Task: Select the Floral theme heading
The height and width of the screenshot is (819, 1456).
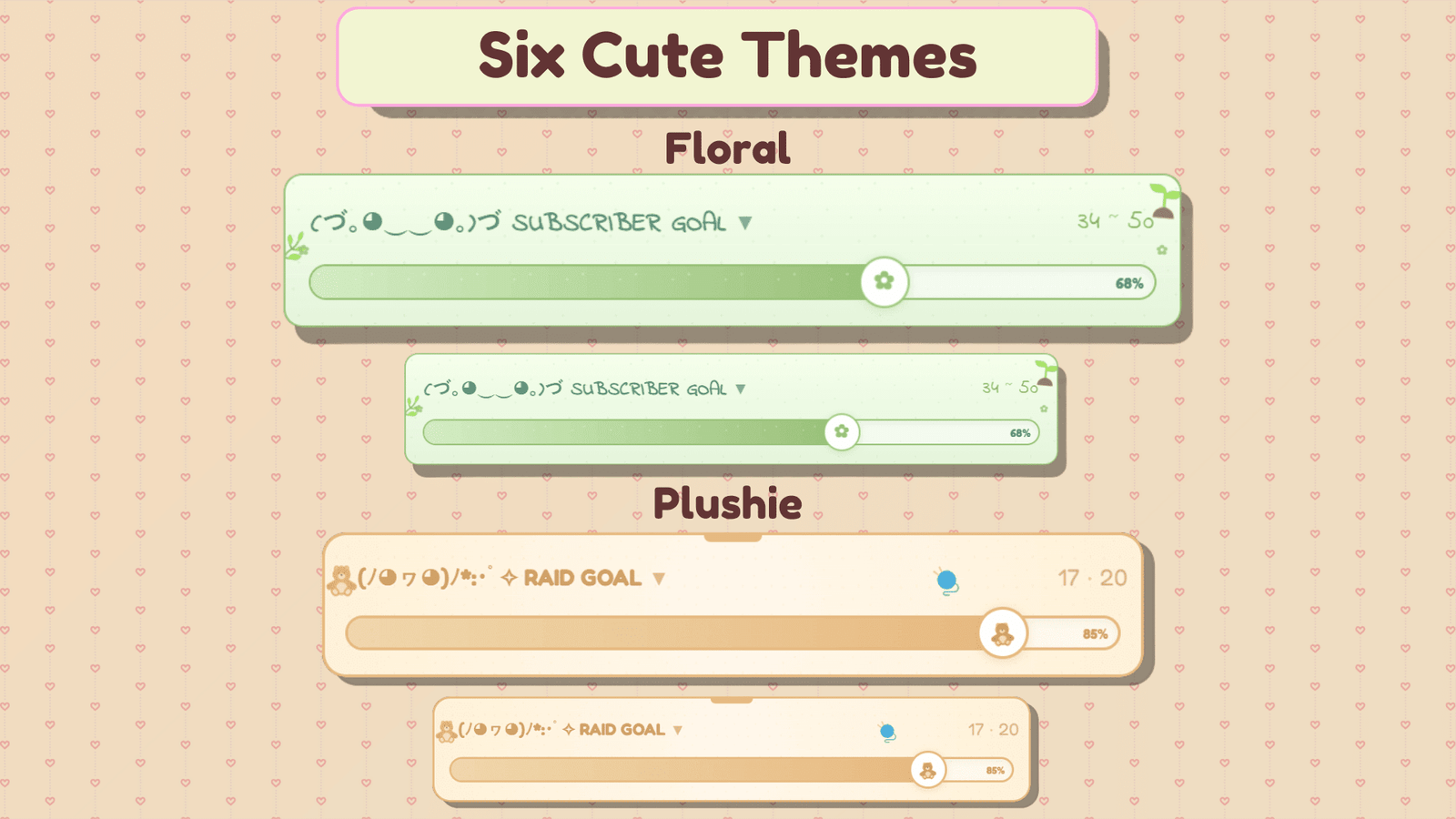Action: (x=727, y=148)
